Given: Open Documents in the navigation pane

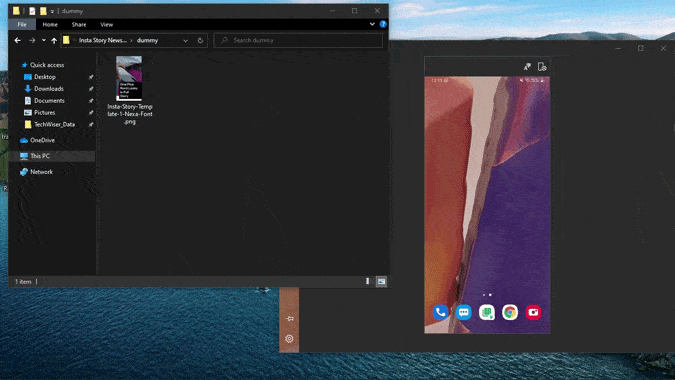Looking at the screenshot, I should click(49, 101).
